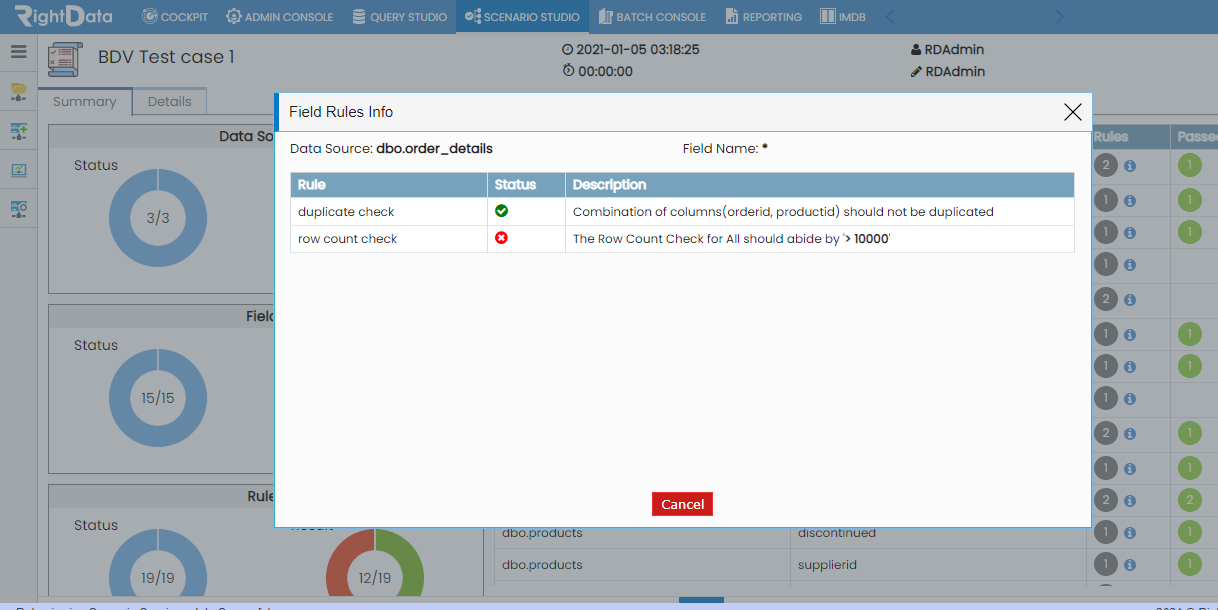Click green passed badge in supplierid row
This screenshot has height=610, width=1218.
point(1189,564)
